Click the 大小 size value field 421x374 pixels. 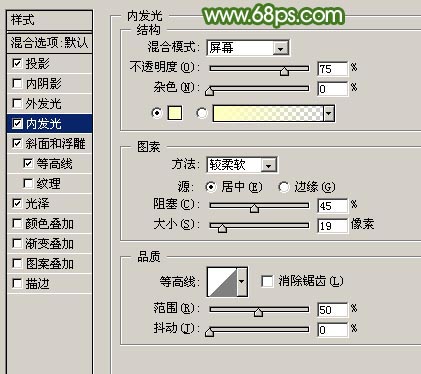(x=332, y=226)
